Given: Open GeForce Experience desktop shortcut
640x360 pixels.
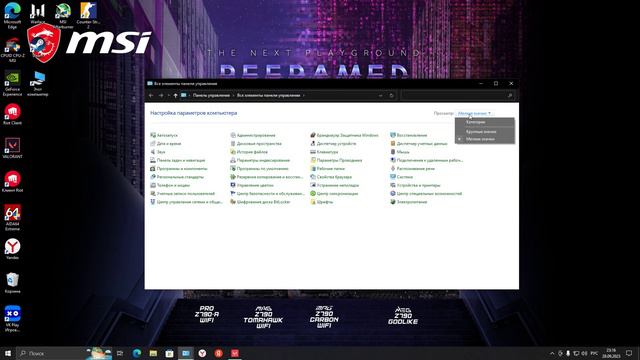Looking at the screenshot, I should pos(12,84).
